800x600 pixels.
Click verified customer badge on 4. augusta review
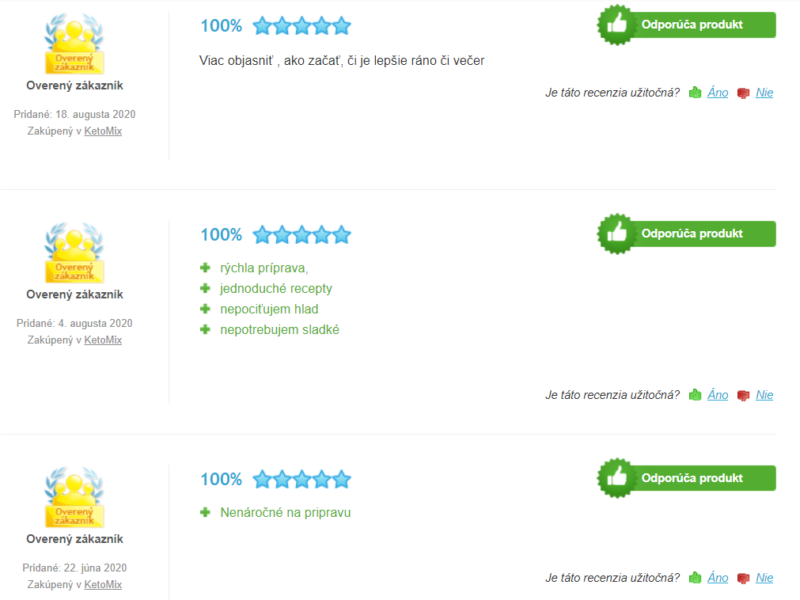[x=74, y=252]
